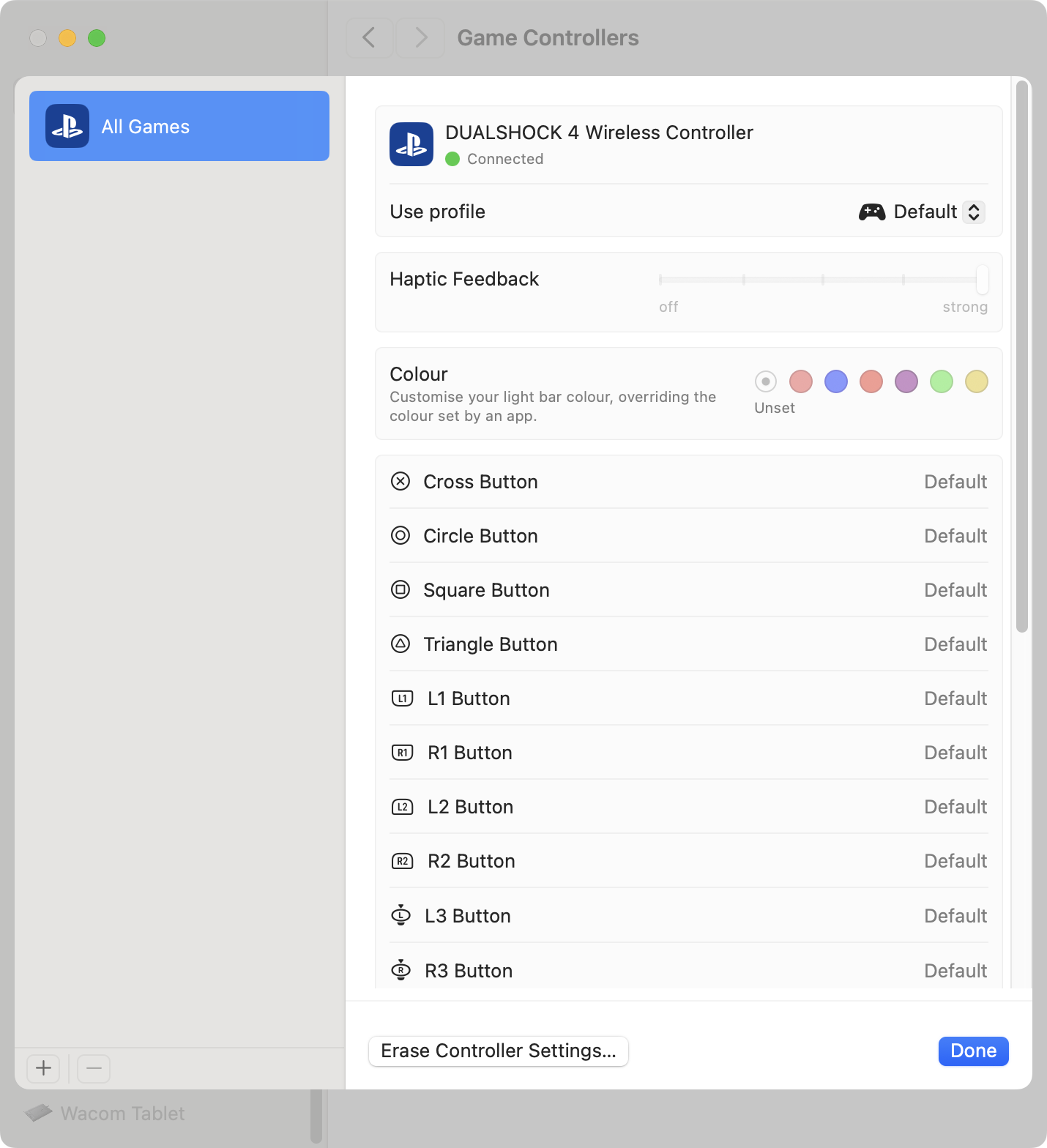
Task: Click the "Use profile" label
Action: pos(438,212)
